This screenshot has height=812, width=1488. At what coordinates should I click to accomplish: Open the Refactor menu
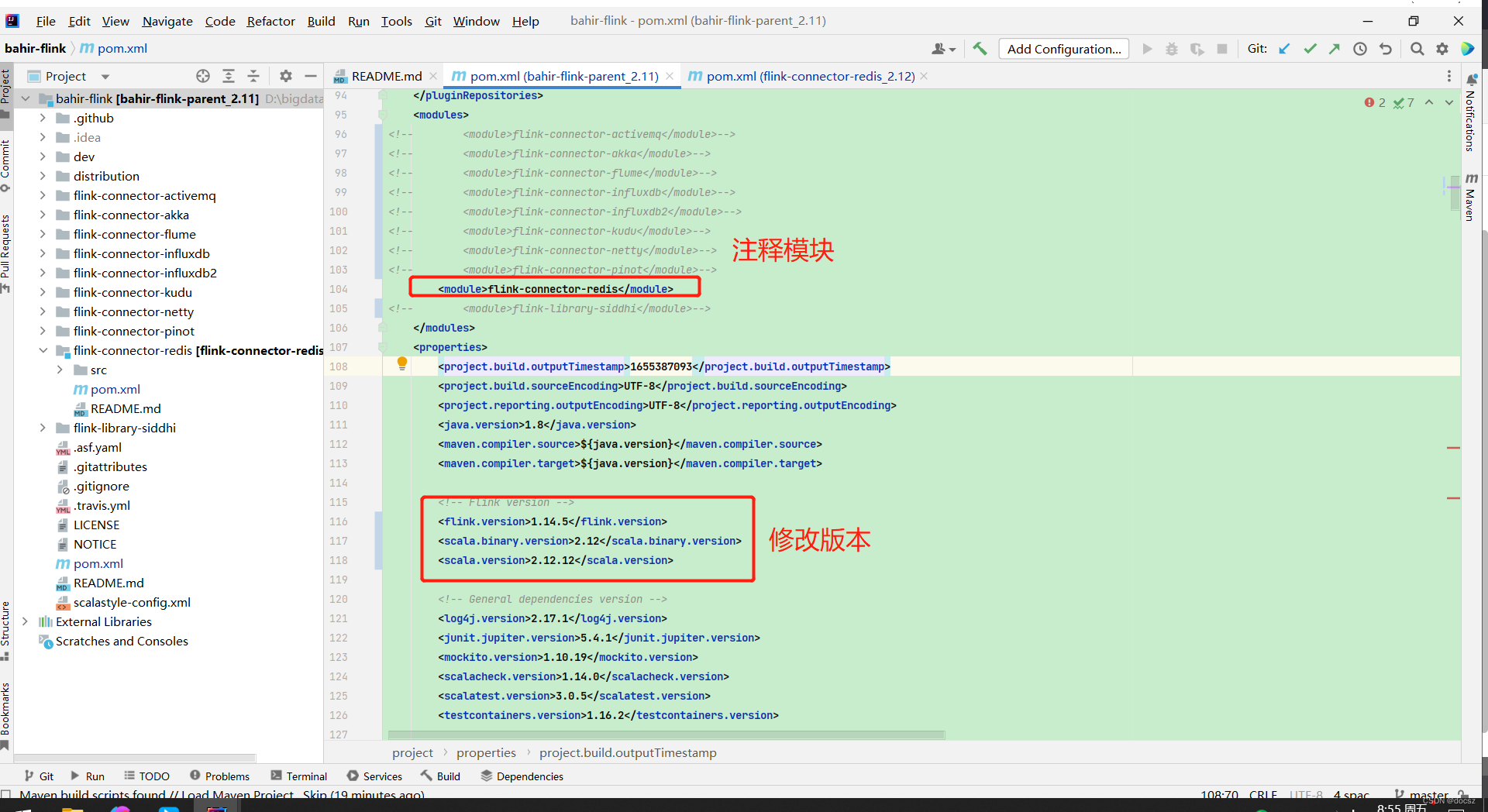tap(270, 21)
